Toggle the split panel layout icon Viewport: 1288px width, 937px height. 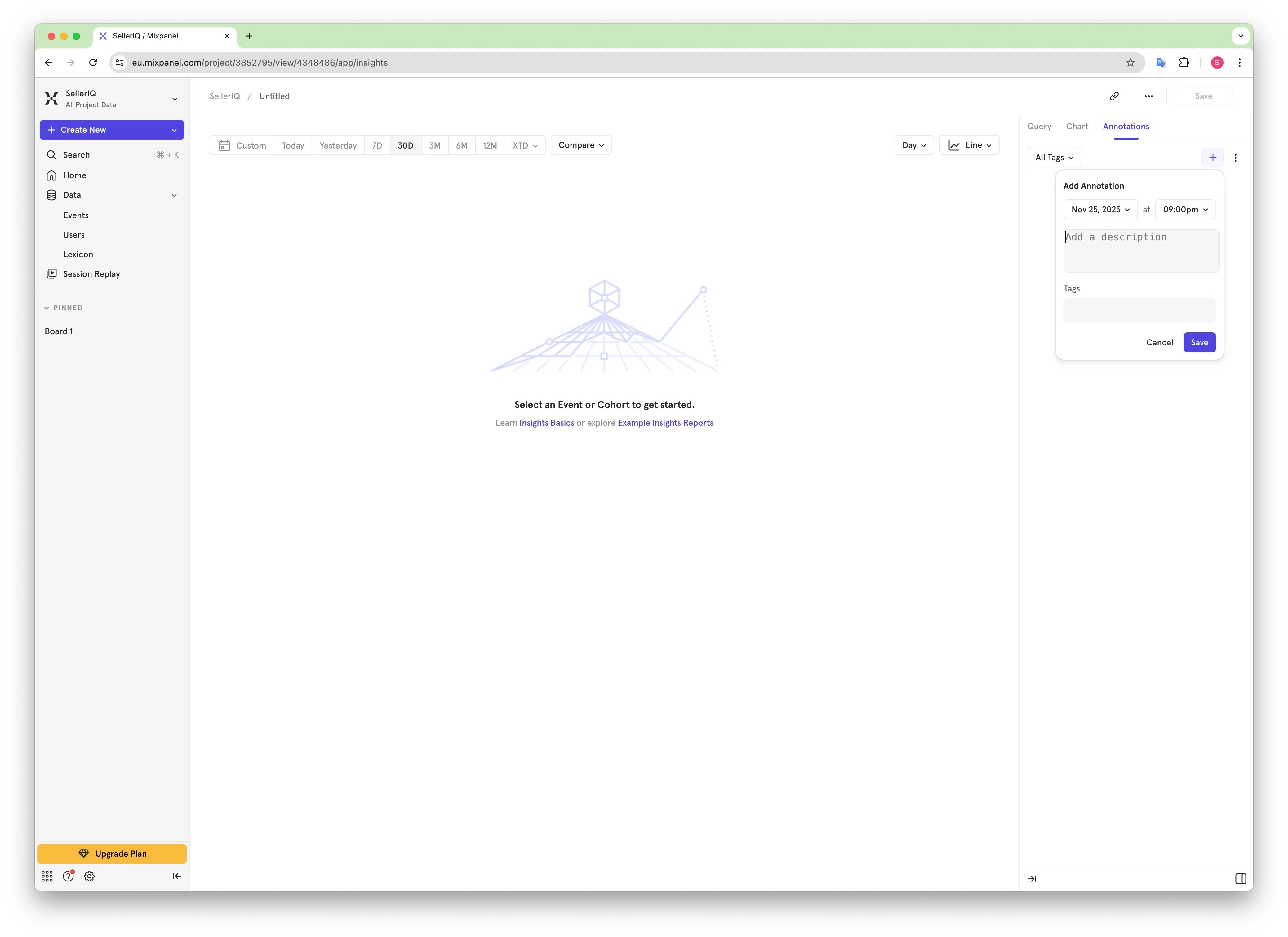tap(1240, 878)
